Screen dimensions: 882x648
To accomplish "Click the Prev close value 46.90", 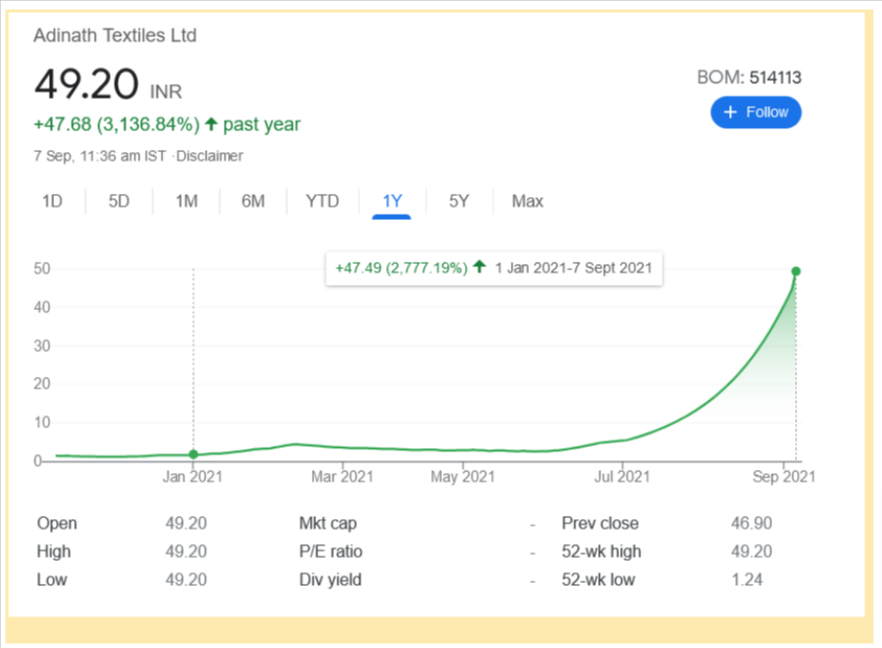I will (x=752, y=523).
